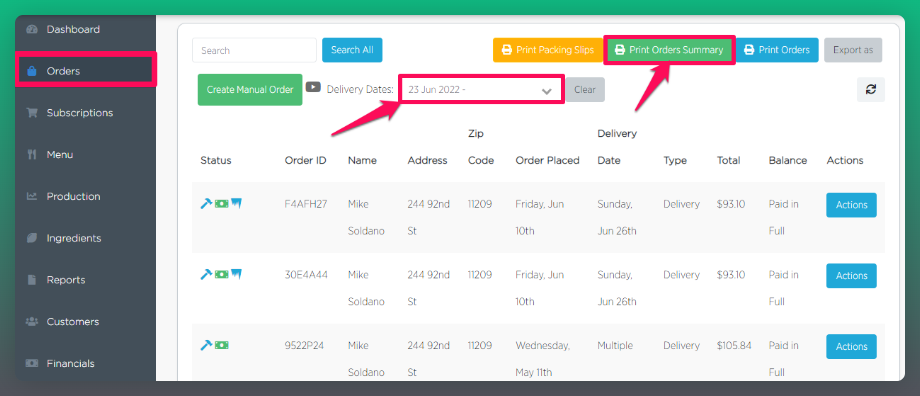Click order ID 30E4A44

[306, 275]
